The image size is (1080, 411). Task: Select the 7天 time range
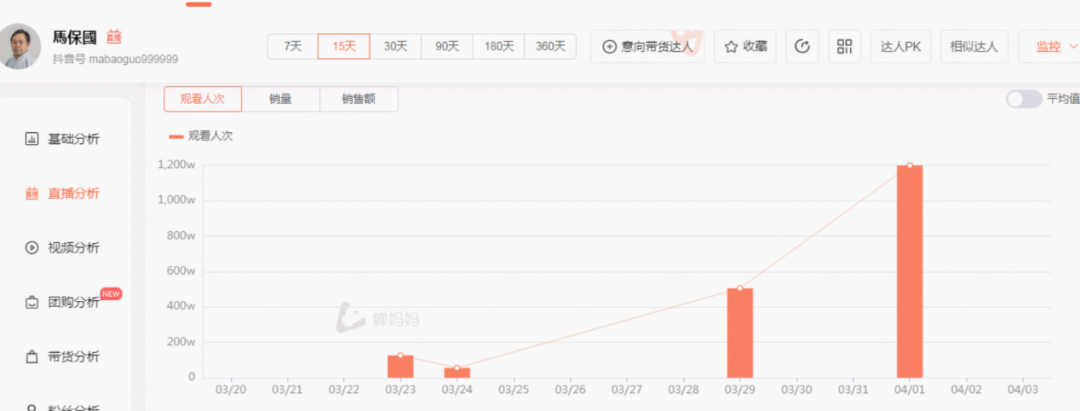coord(293,46)
